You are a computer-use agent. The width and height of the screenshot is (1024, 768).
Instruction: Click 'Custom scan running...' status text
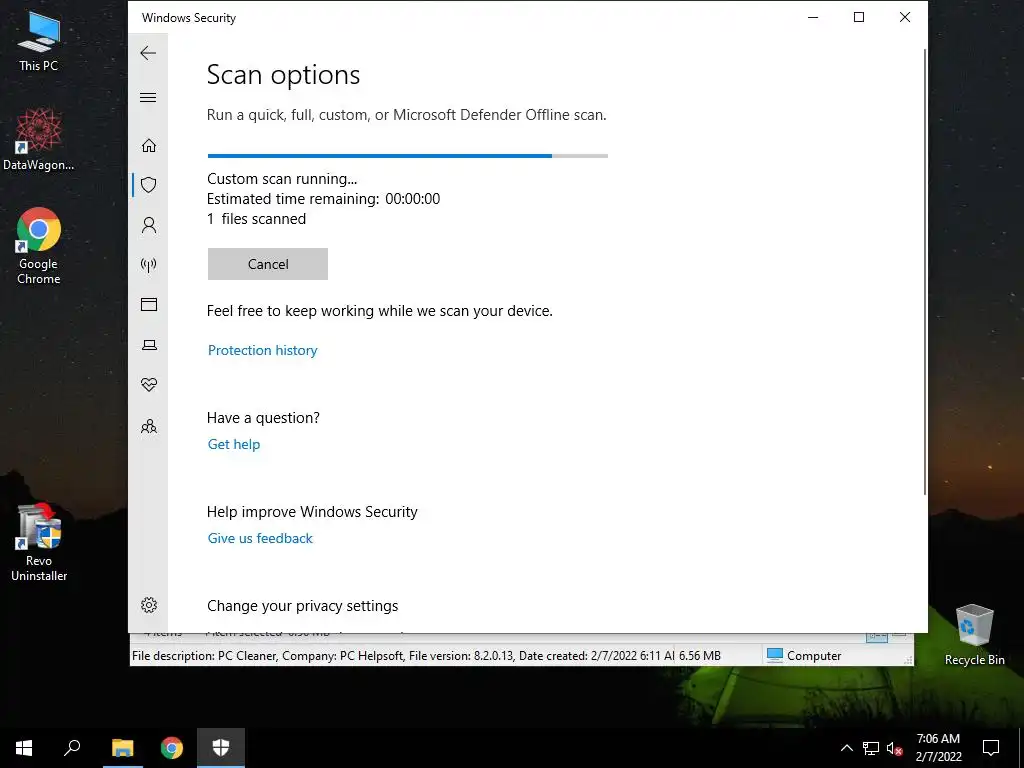(282, 179)
